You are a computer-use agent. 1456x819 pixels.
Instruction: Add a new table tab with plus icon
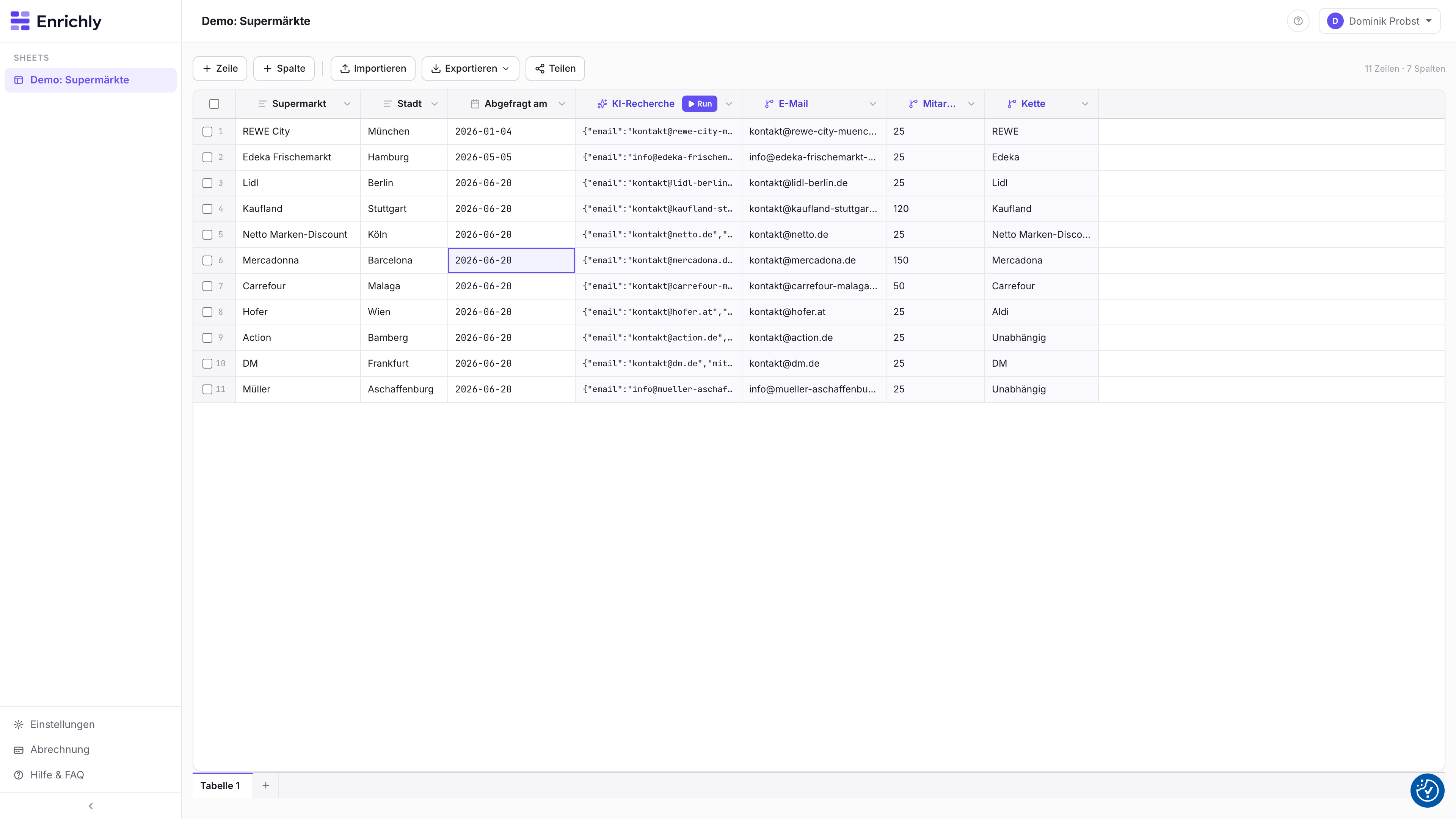point(266,785)
